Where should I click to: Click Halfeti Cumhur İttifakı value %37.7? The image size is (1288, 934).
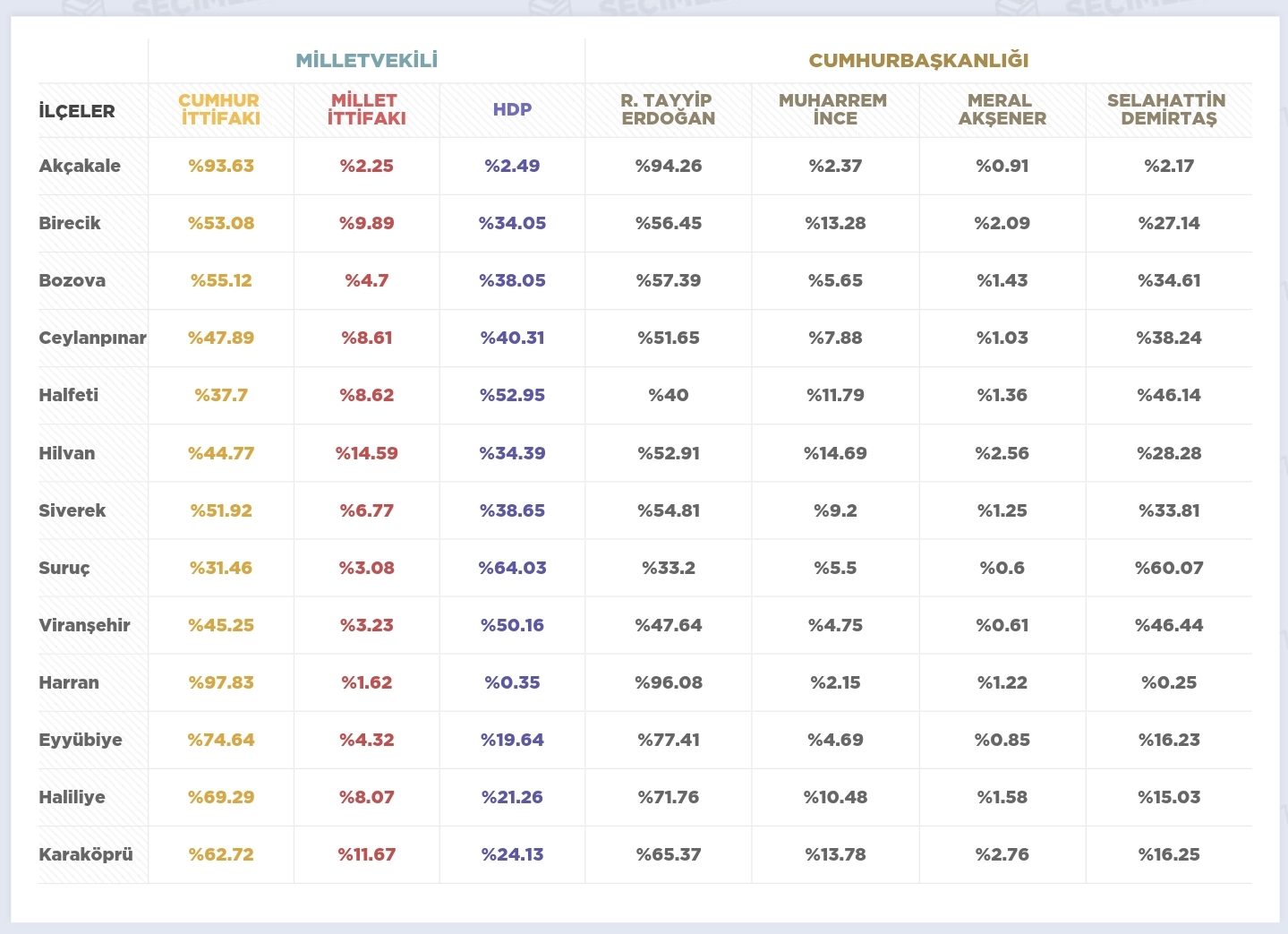(x=221, y=395)
